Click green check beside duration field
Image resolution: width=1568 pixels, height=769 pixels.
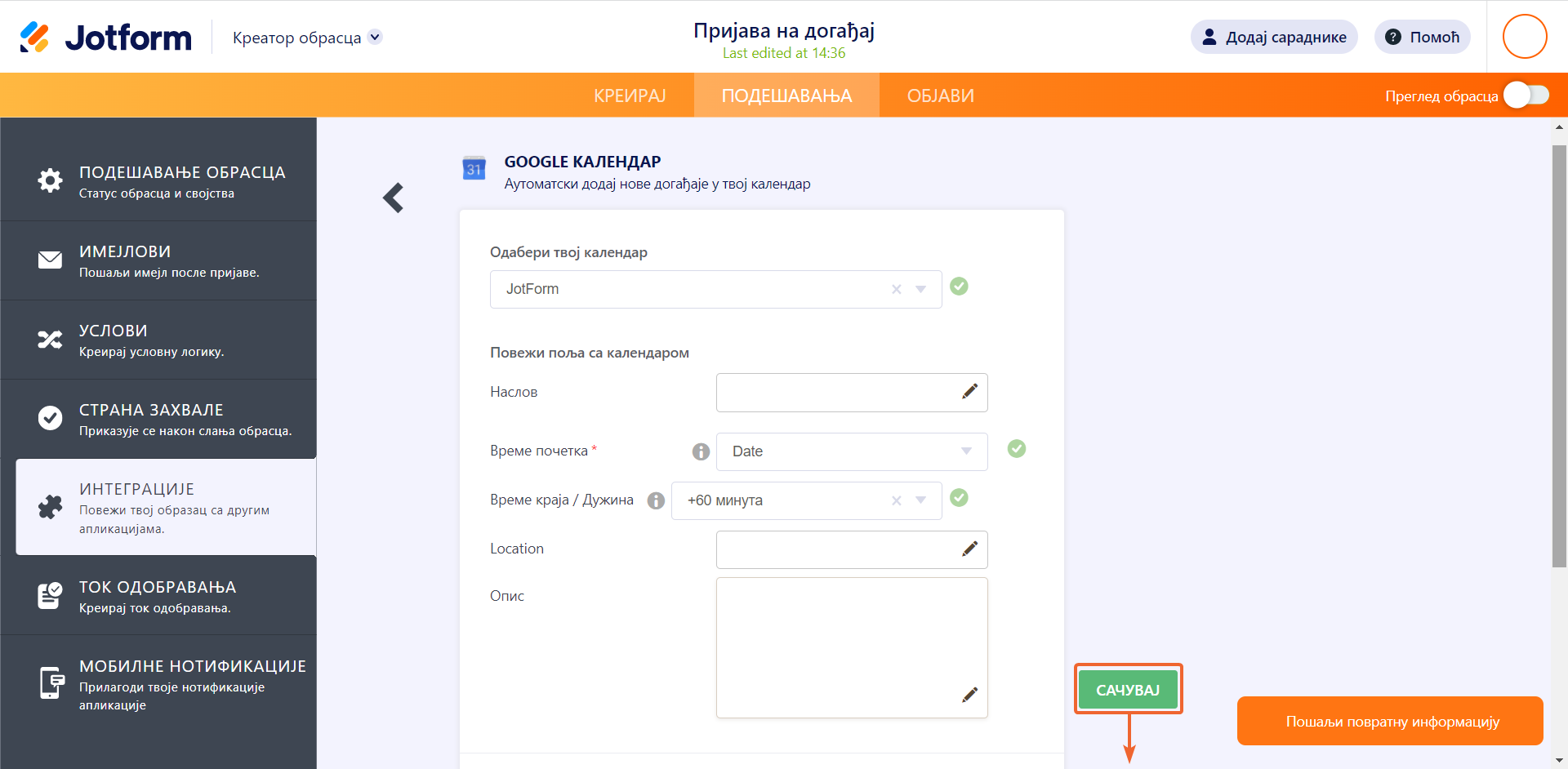coord(960,498)
